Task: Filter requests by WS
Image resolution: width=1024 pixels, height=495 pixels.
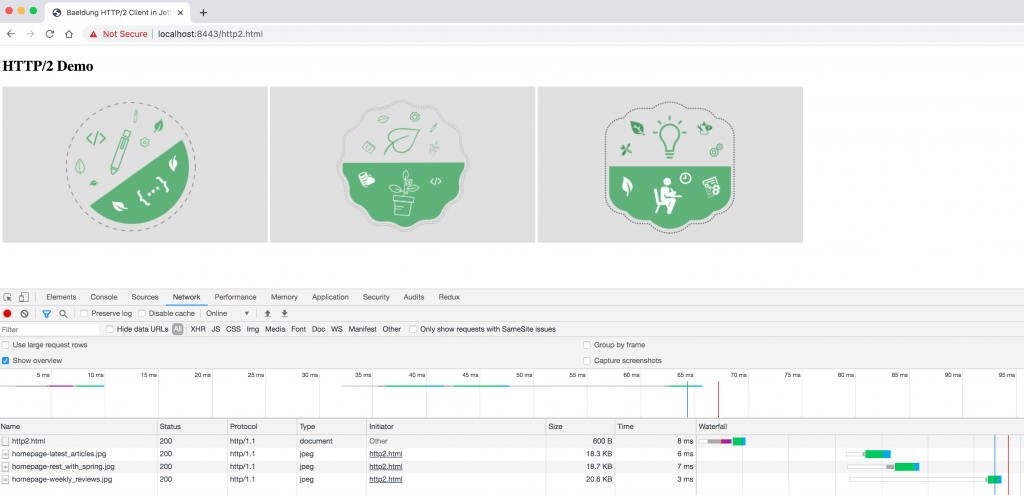Action: [336, 329]
